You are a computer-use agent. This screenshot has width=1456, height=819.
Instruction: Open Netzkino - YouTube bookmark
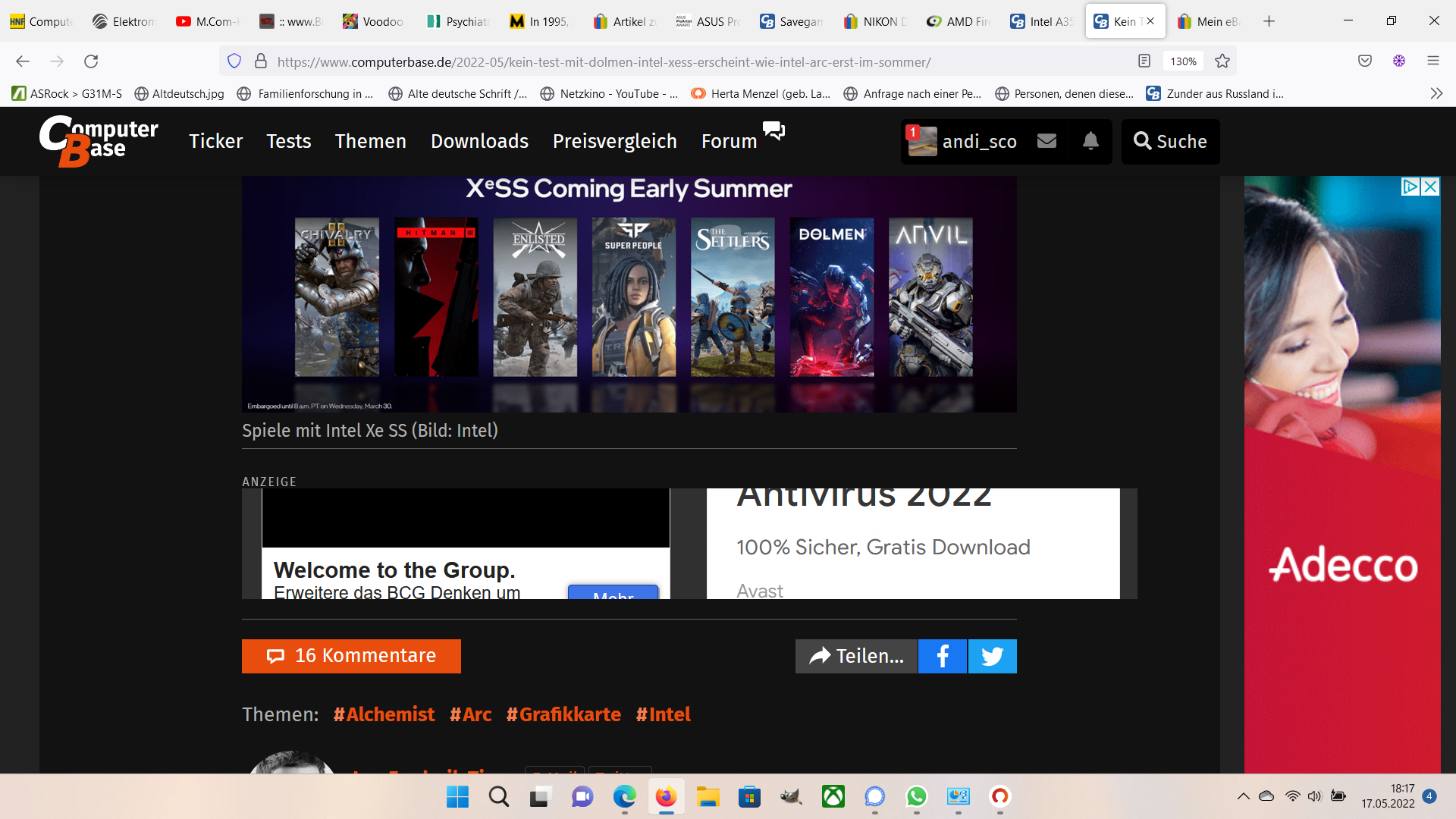pos(609,94)
